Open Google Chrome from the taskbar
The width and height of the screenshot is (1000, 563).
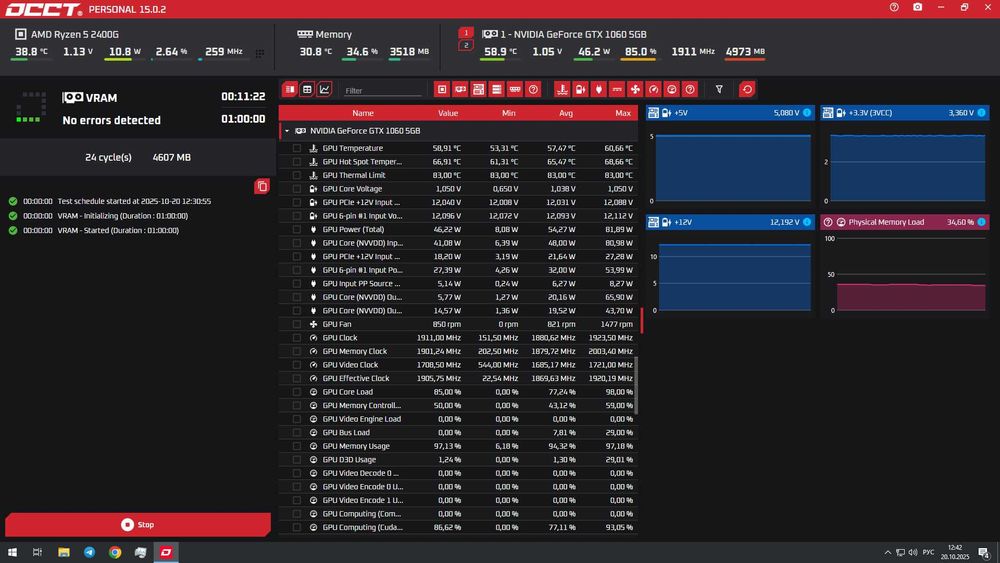115,552
